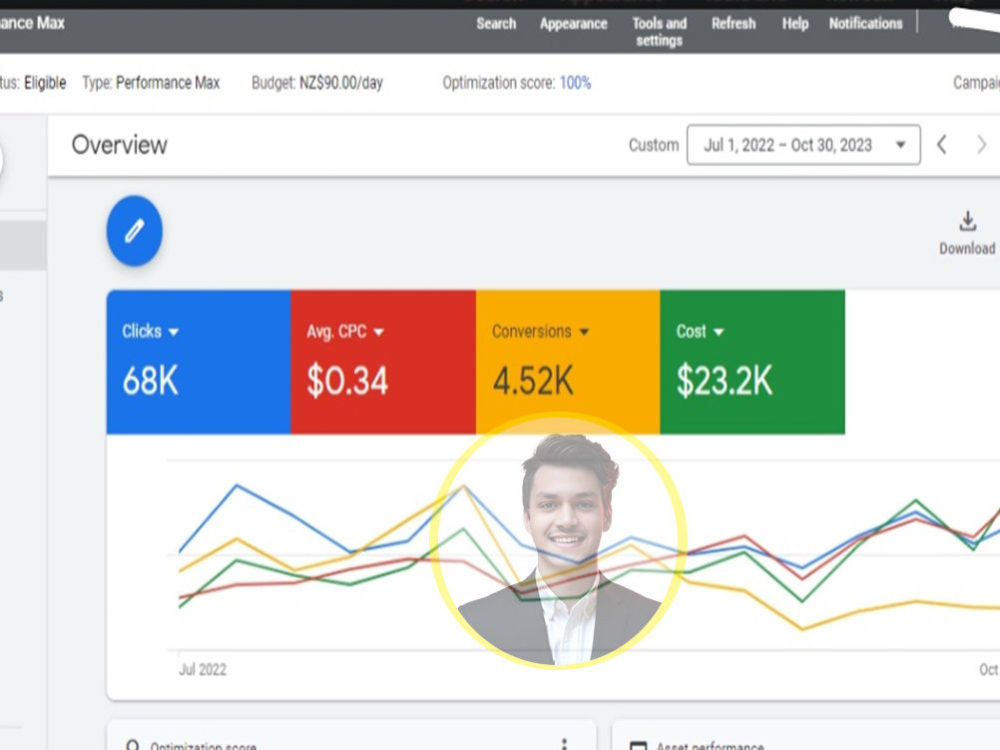Click the $23.2K cost value
This screenshot has width=1000, height=750.
tap(724, 381)
